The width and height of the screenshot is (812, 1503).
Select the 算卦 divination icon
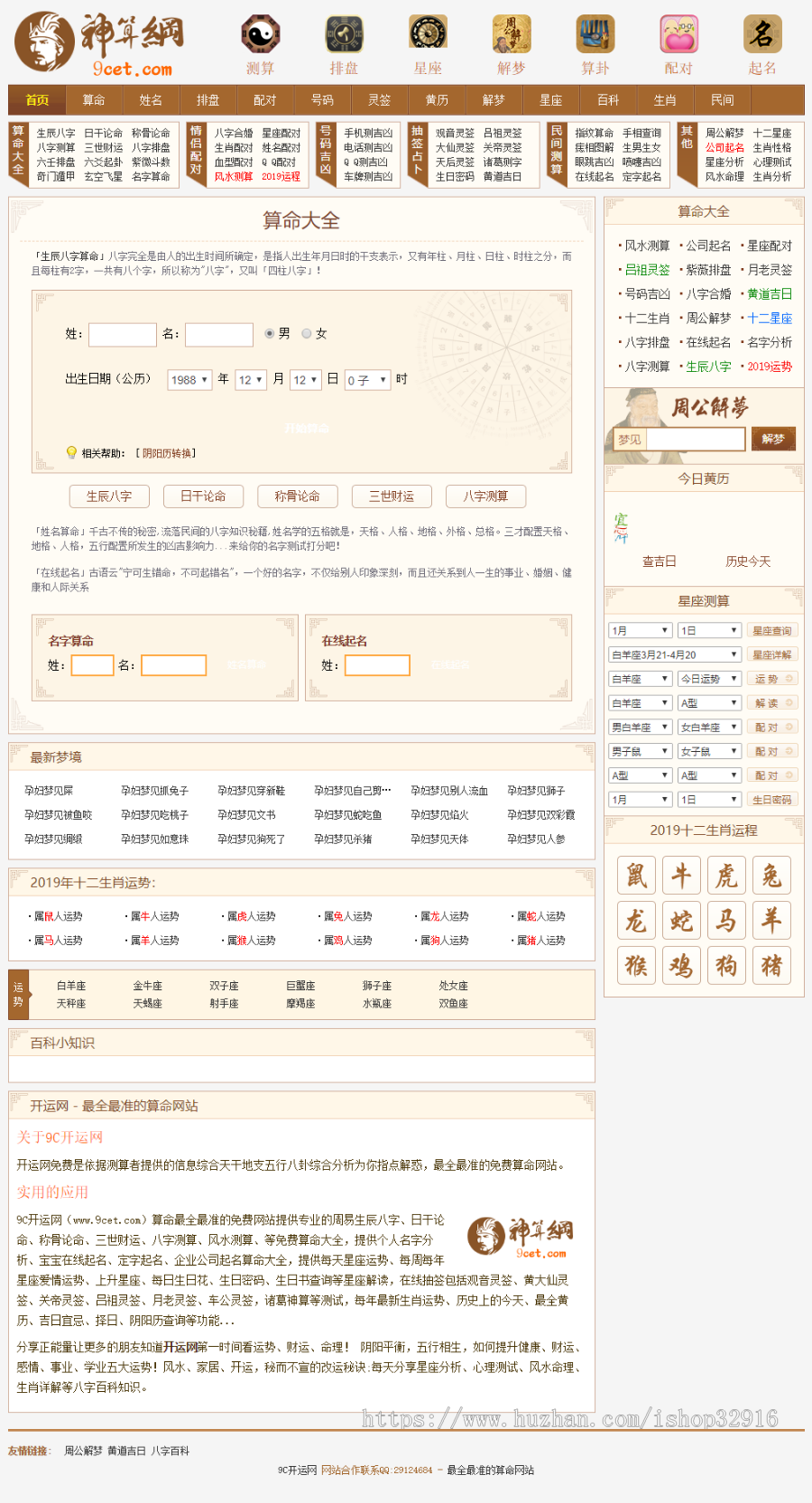[x=595, y=35]
